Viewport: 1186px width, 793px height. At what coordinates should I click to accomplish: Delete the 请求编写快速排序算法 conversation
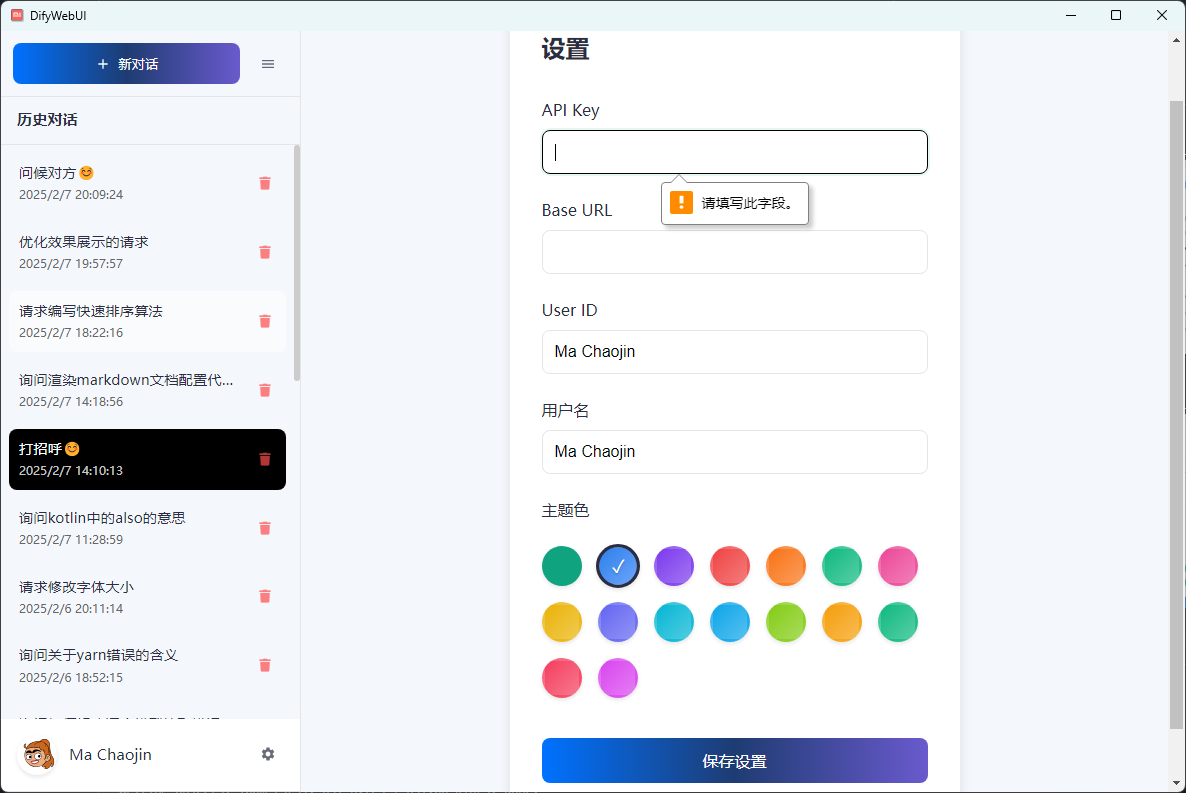tap(265, 321)
